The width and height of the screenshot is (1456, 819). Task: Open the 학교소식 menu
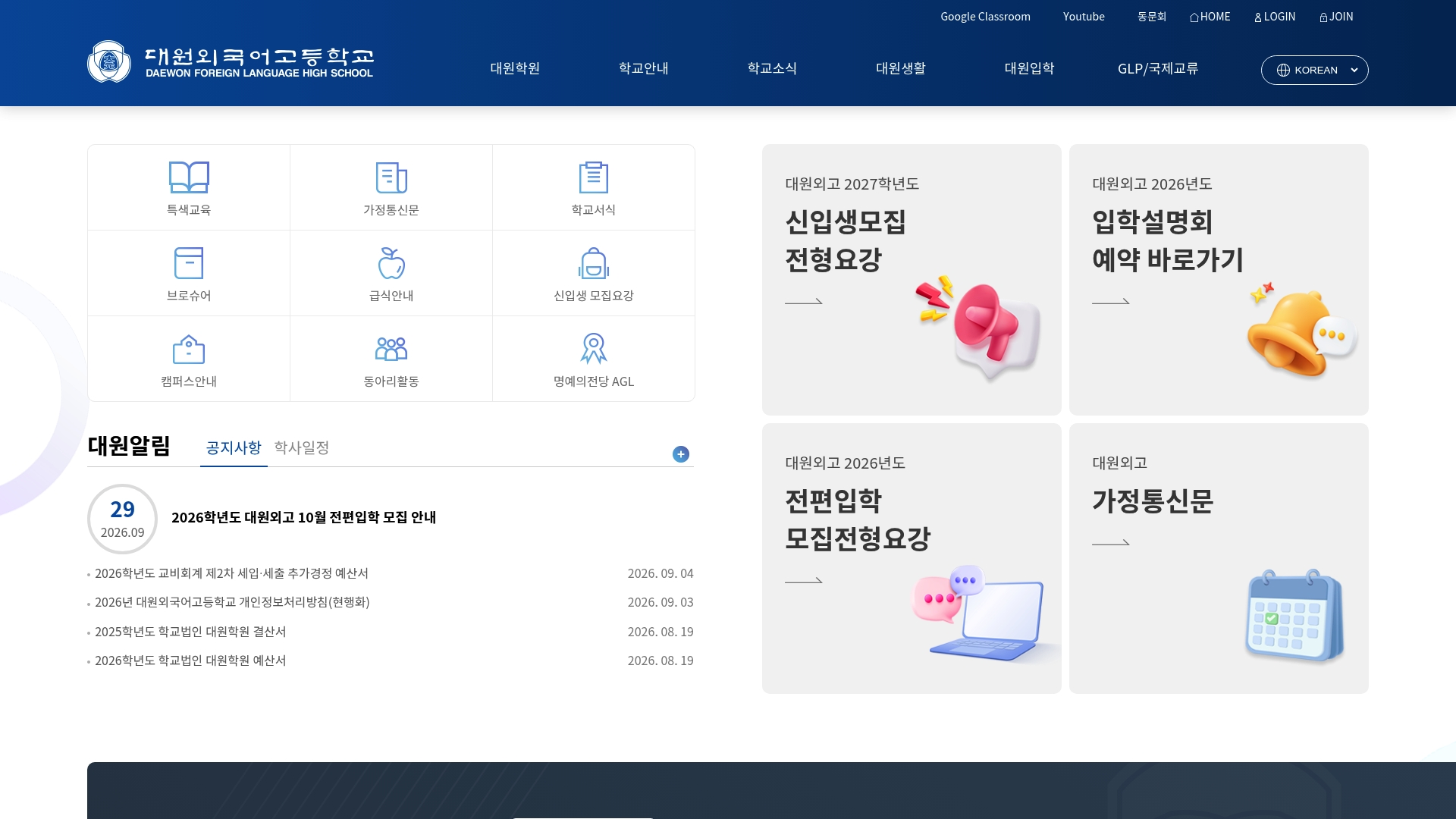point(772,68)
